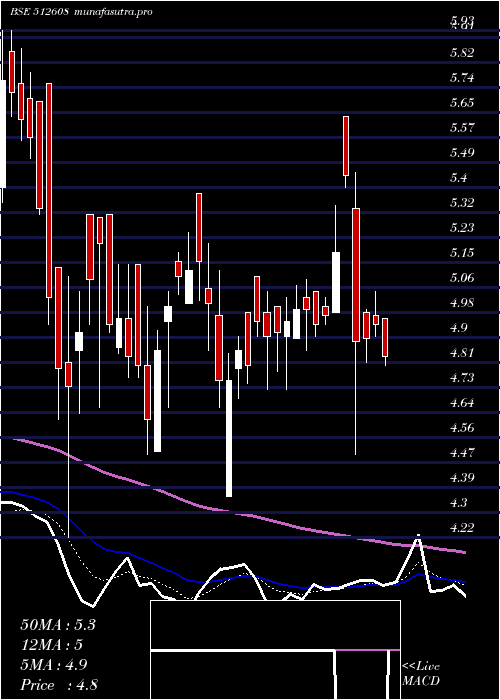Viewport: 500px width, 700px height.
Task: Click the 4.56 price axis label
Action: [462, 428]
